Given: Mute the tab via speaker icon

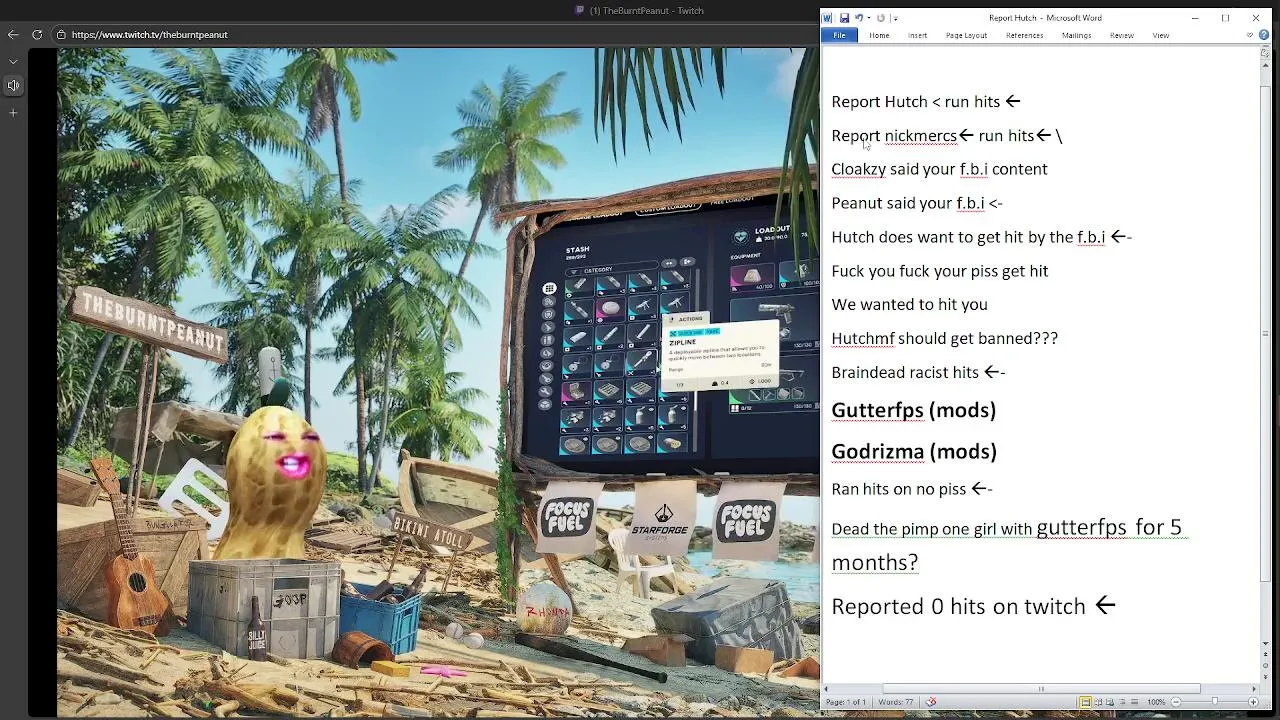Looking at the screenshot, I should click(13, 86).
